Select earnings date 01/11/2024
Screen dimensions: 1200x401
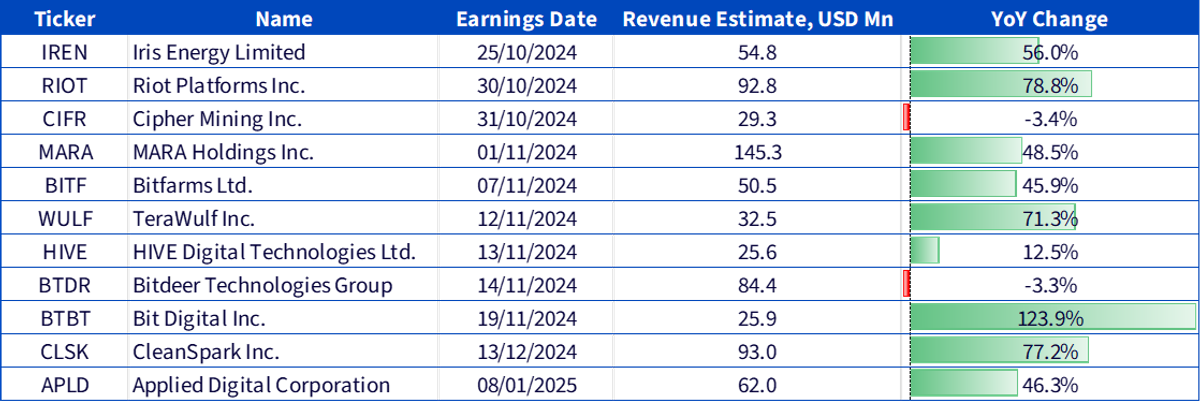(526, 152)
